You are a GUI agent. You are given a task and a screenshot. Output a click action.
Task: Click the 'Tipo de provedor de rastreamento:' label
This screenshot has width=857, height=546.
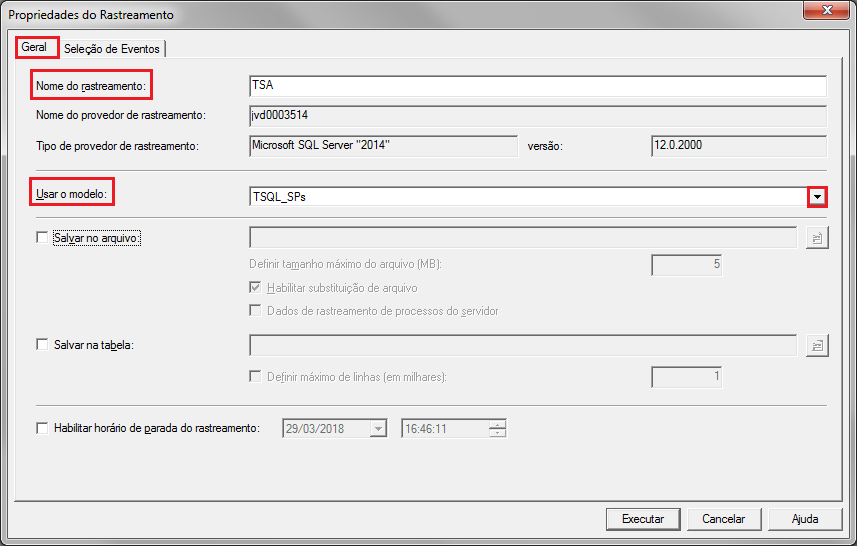(x=118, y=146)
